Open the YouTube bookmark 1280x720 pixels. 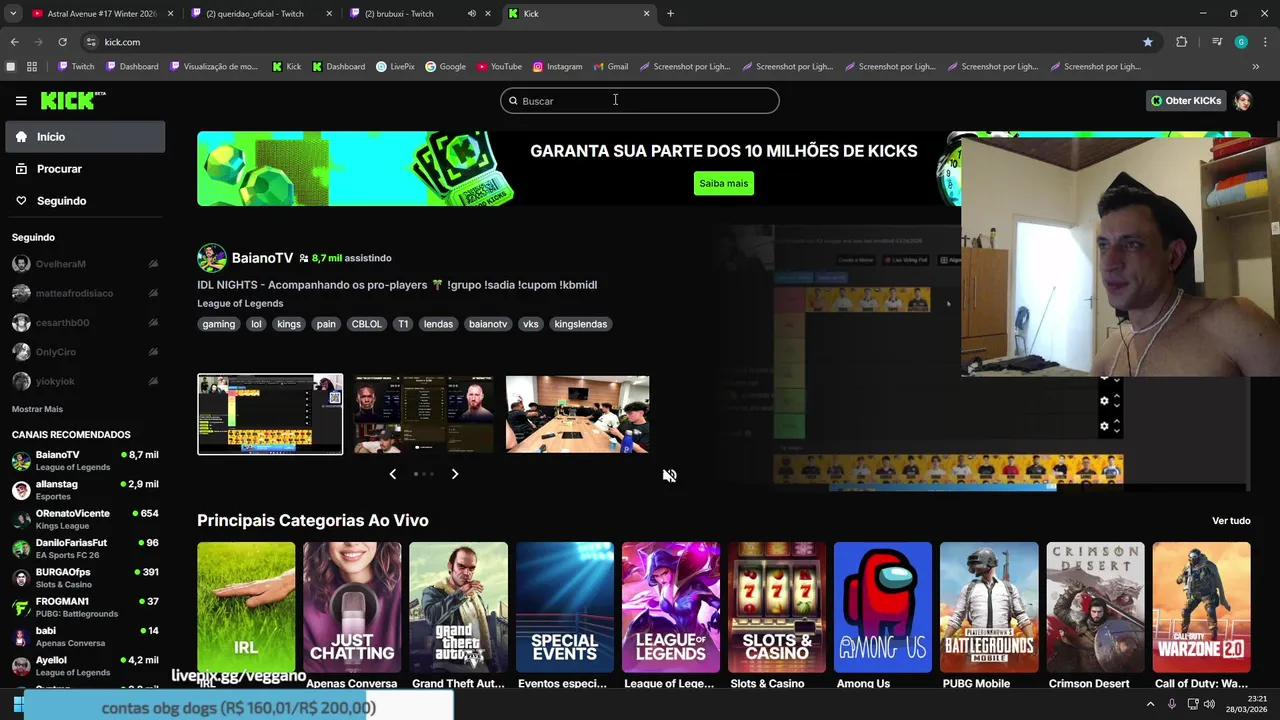(x=499, y=67)
